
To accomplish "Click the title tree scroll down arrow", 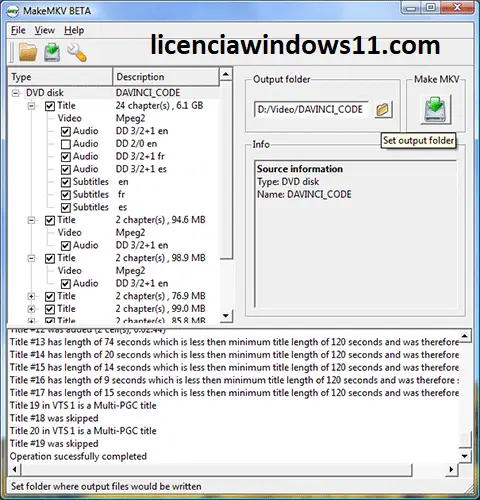I will click(226, 315).
